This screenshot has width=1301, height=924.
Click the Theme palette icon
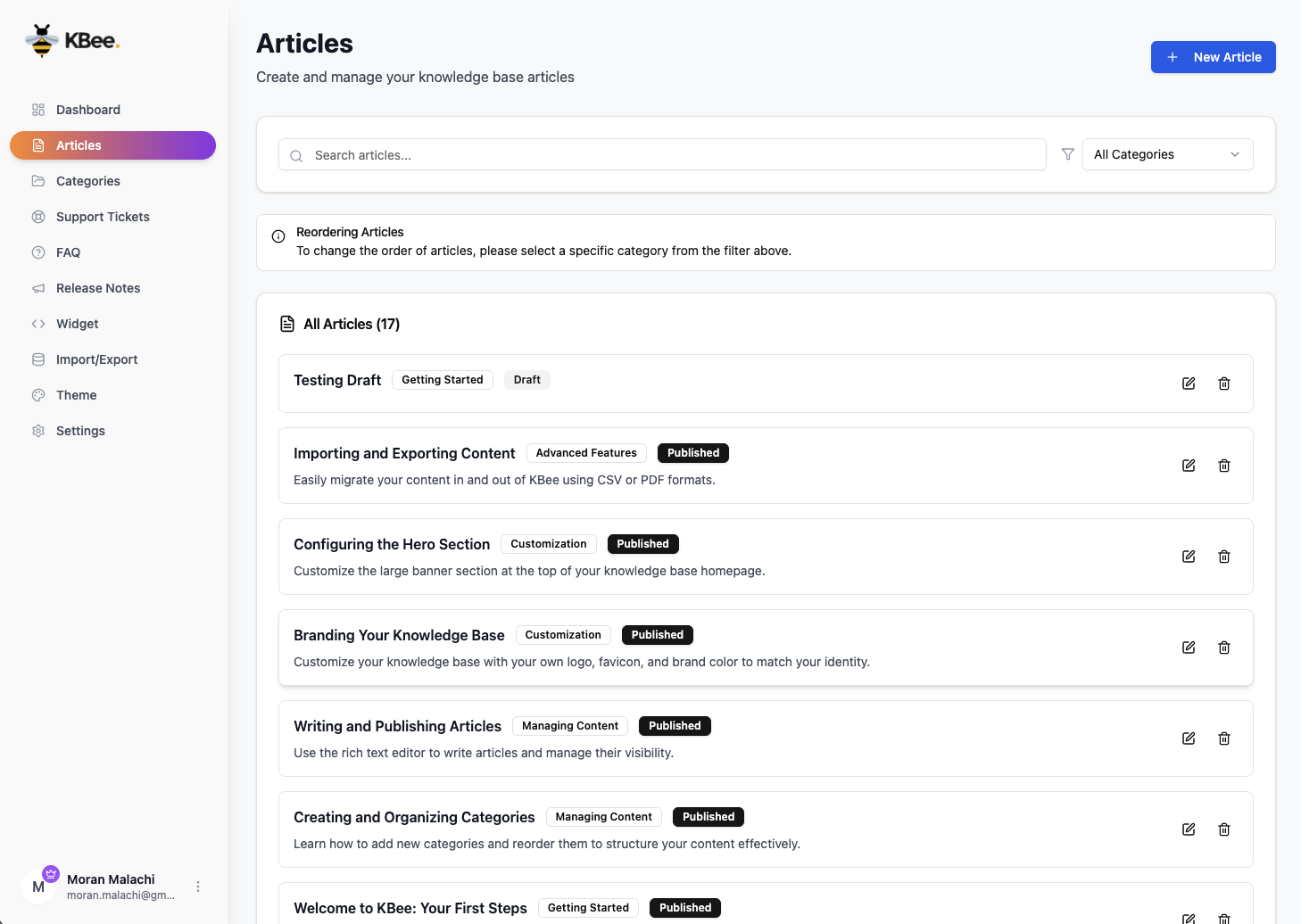pyautogui.click(x=37, y=394)
